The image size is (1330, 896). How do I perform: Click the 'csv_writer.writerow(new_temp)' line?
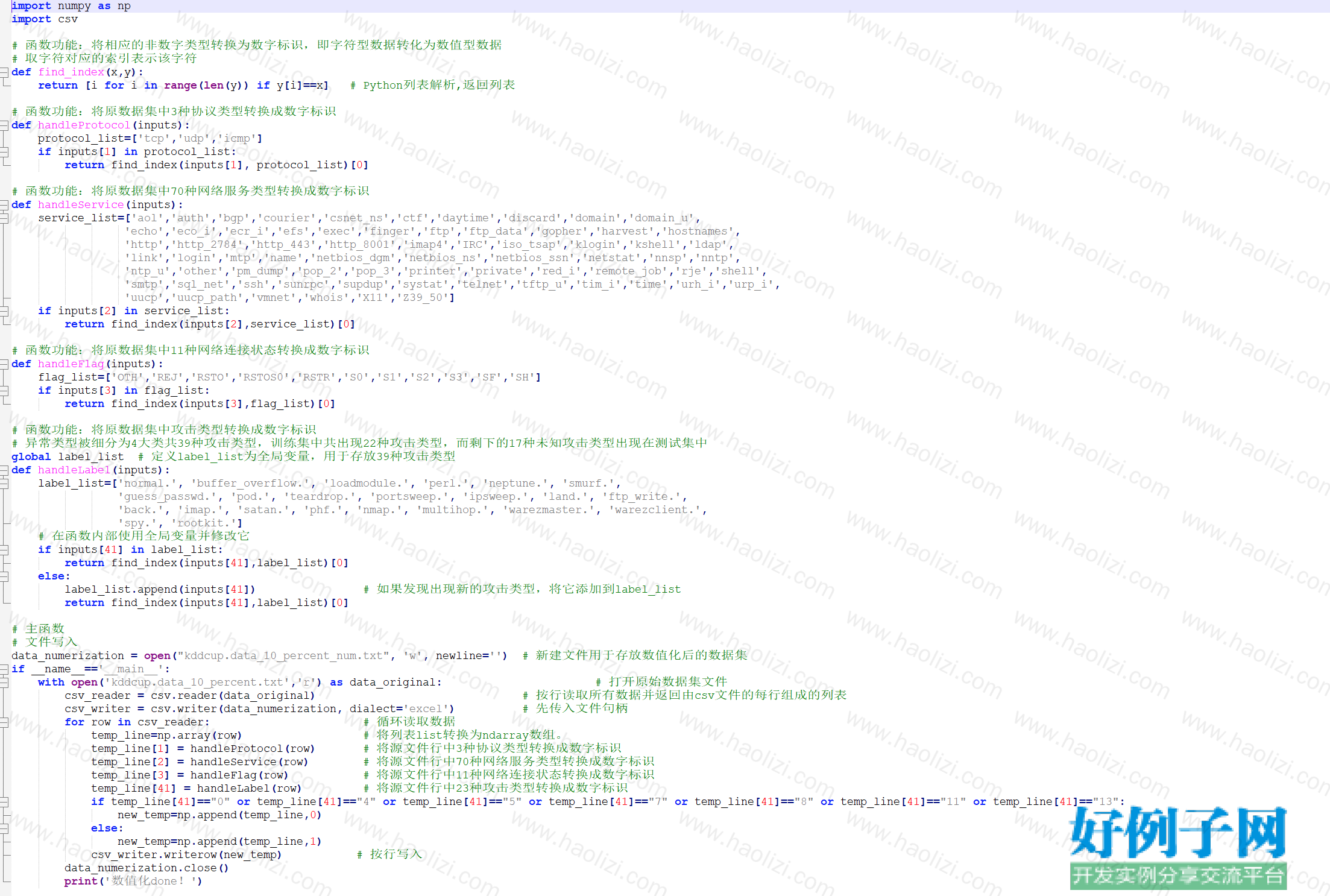tap(186, 855)
